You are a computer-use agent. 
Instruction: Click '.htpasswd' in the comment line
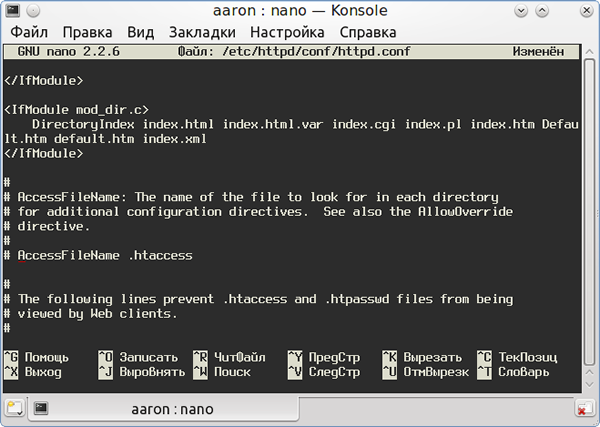[x=357, y=299]
